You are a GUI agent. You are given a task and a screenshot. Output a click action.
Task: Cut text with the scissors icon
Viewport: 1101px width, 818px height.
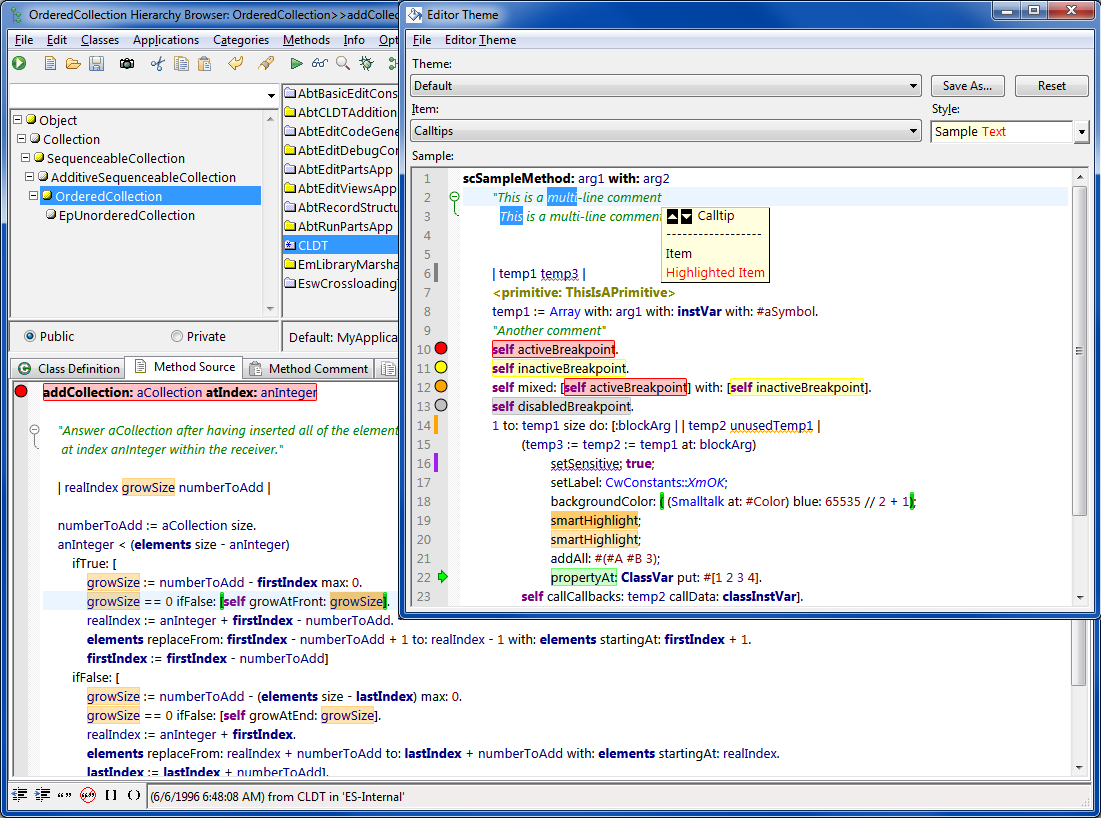(x=158, y=63)
